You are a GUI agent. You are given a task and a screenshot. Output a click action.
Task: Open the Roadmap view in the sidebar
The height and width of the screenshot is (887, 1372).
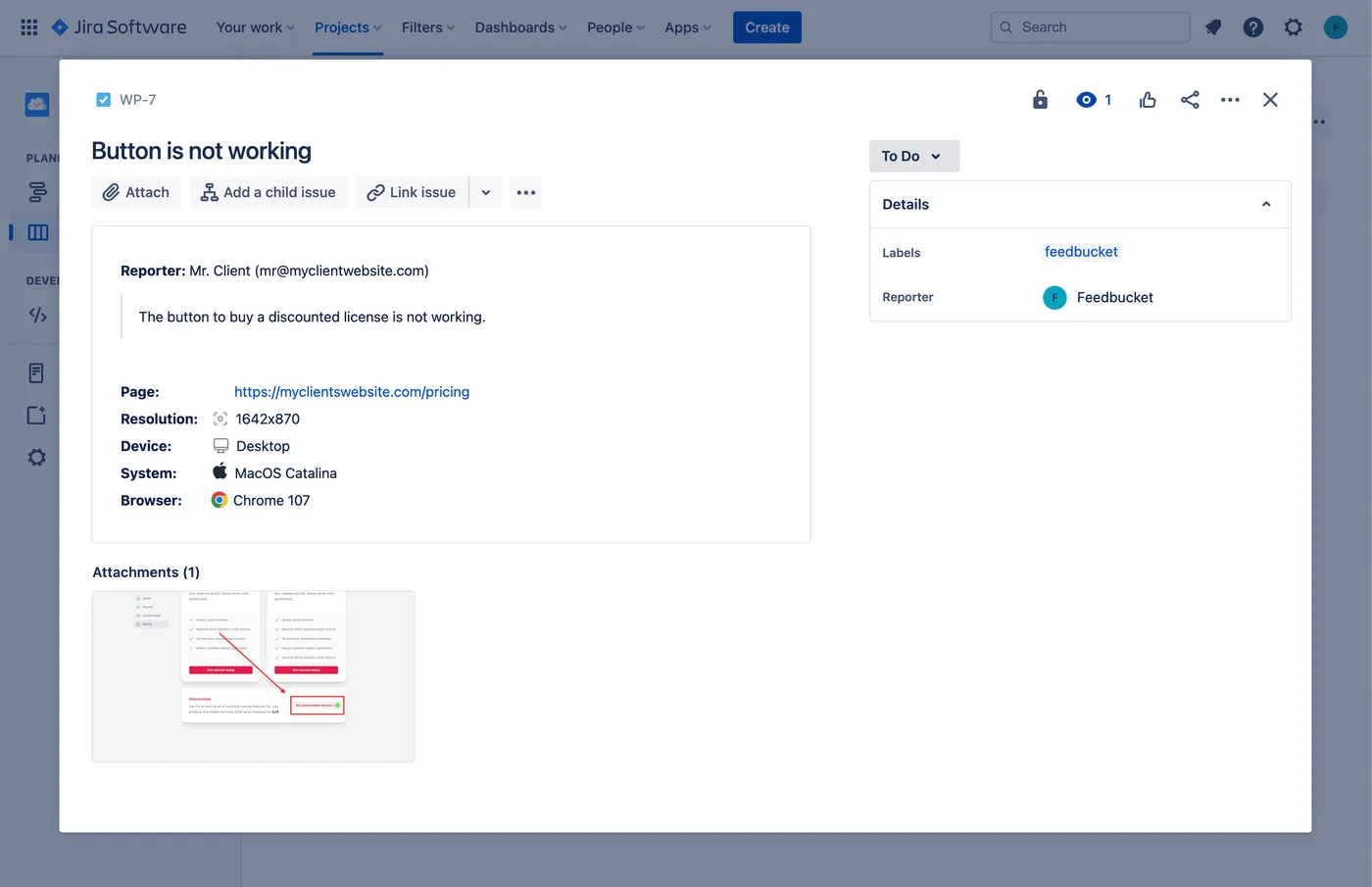pyautogui.click(x=36, y=192)
